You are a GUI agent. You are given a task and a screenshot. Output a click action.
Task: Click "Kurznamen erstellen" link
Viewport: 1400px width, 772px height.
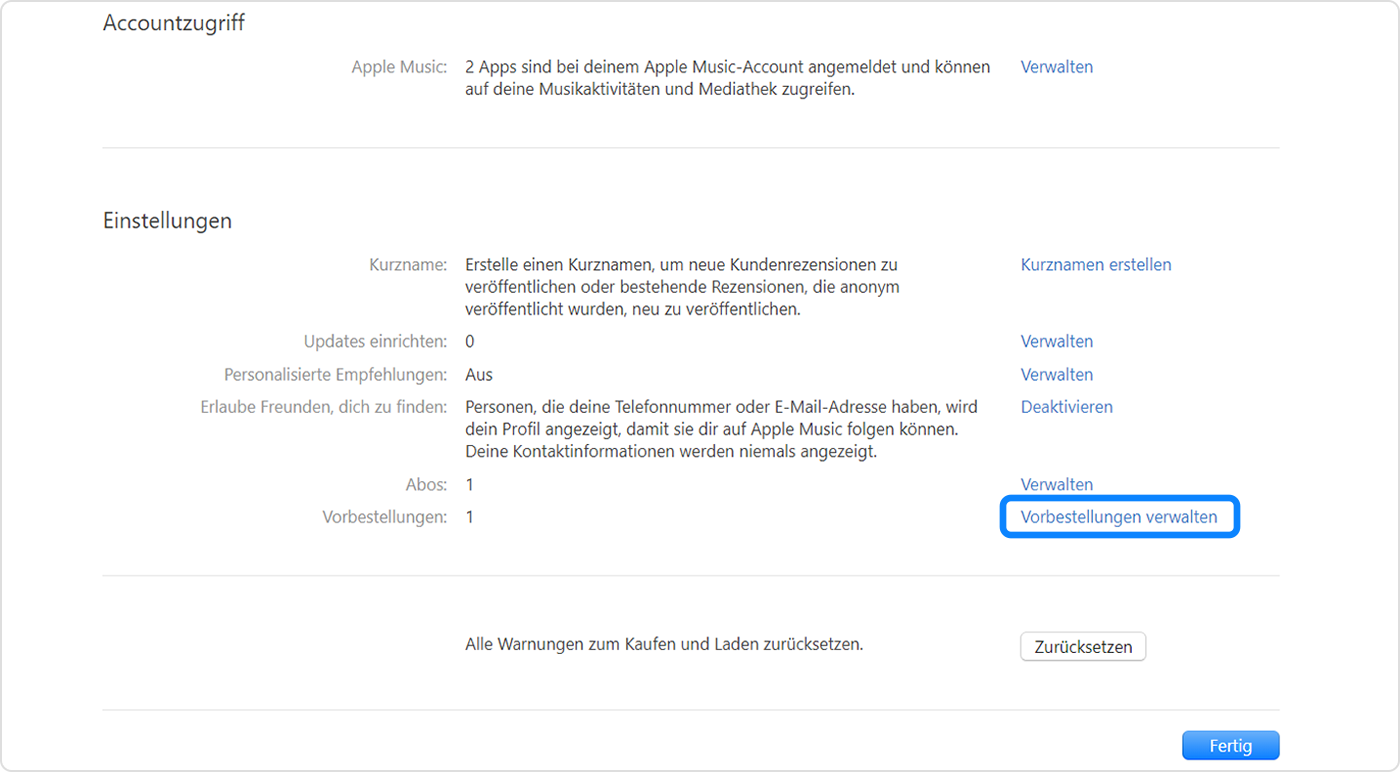point(1095,264)
